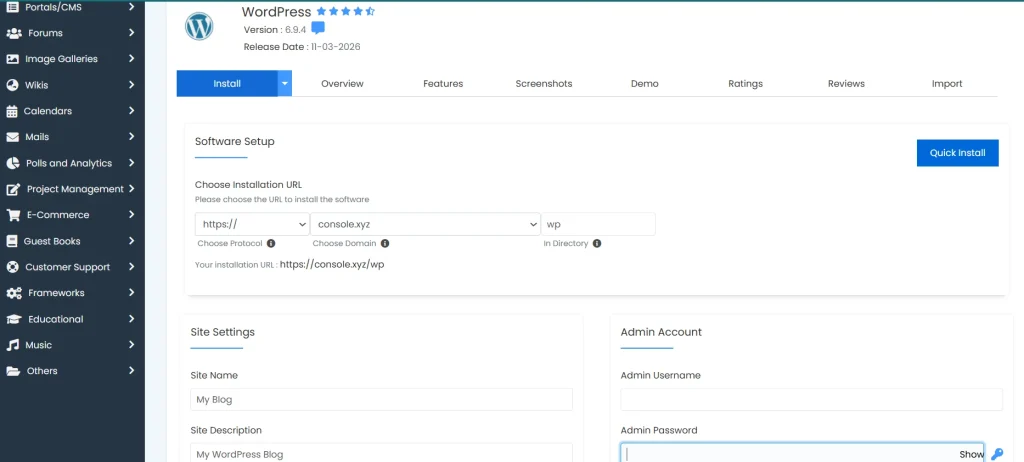Click the Admin Username field

[811, 399]
